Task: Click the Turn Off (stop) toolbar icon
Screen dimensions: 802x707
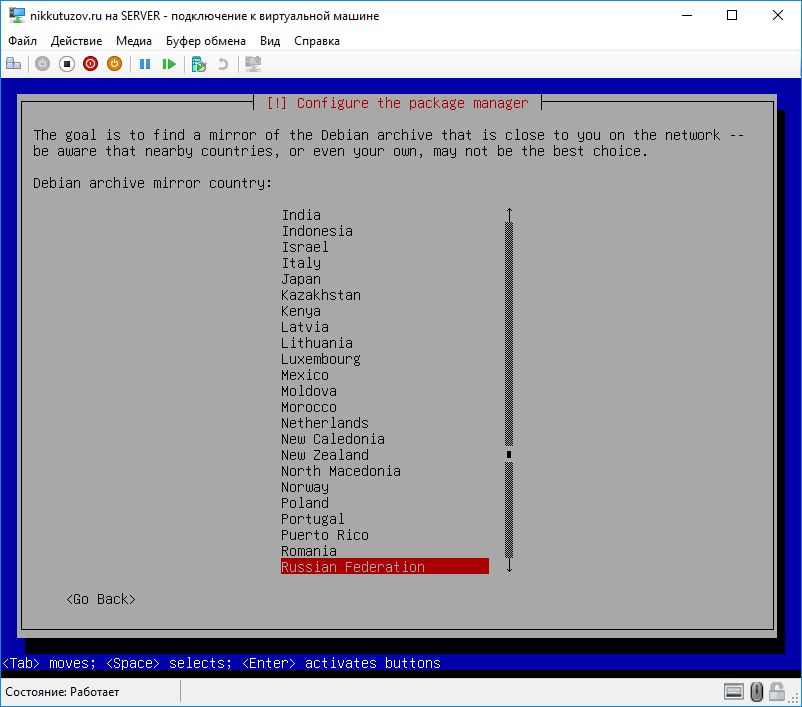Action: coord(67,64)
